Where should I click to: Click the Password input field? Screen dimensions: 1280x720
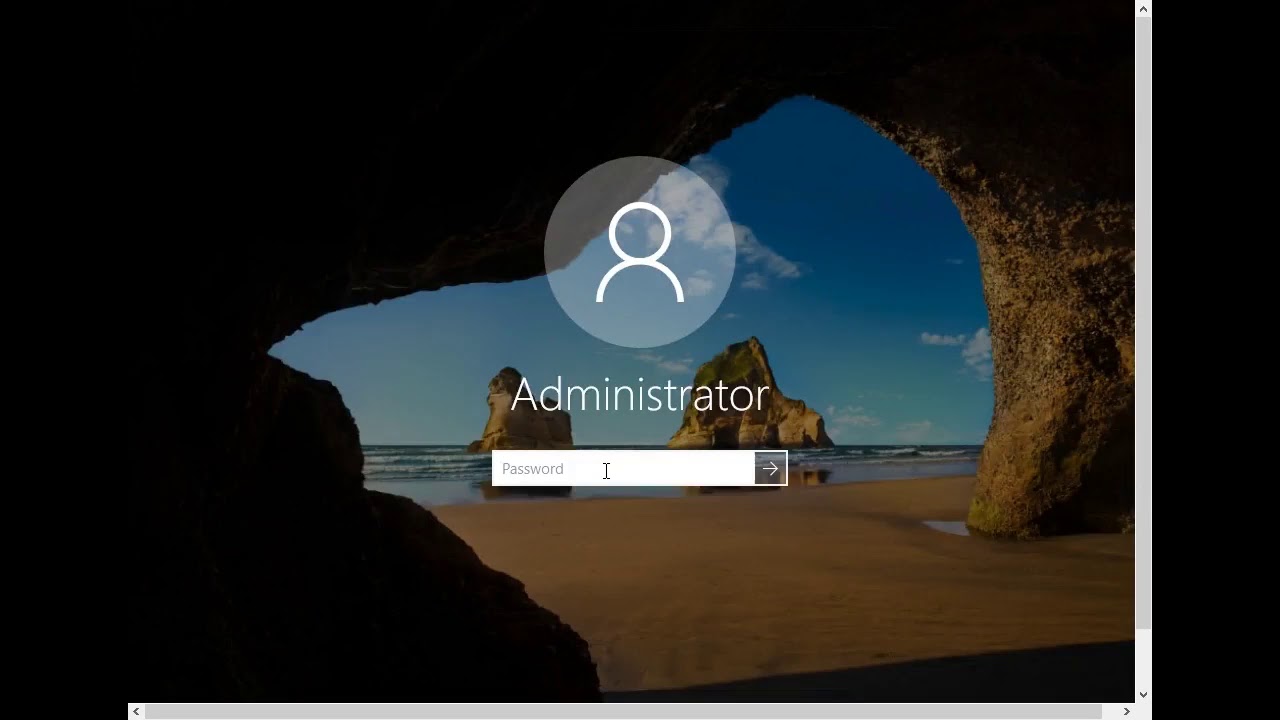click(623, 469)
